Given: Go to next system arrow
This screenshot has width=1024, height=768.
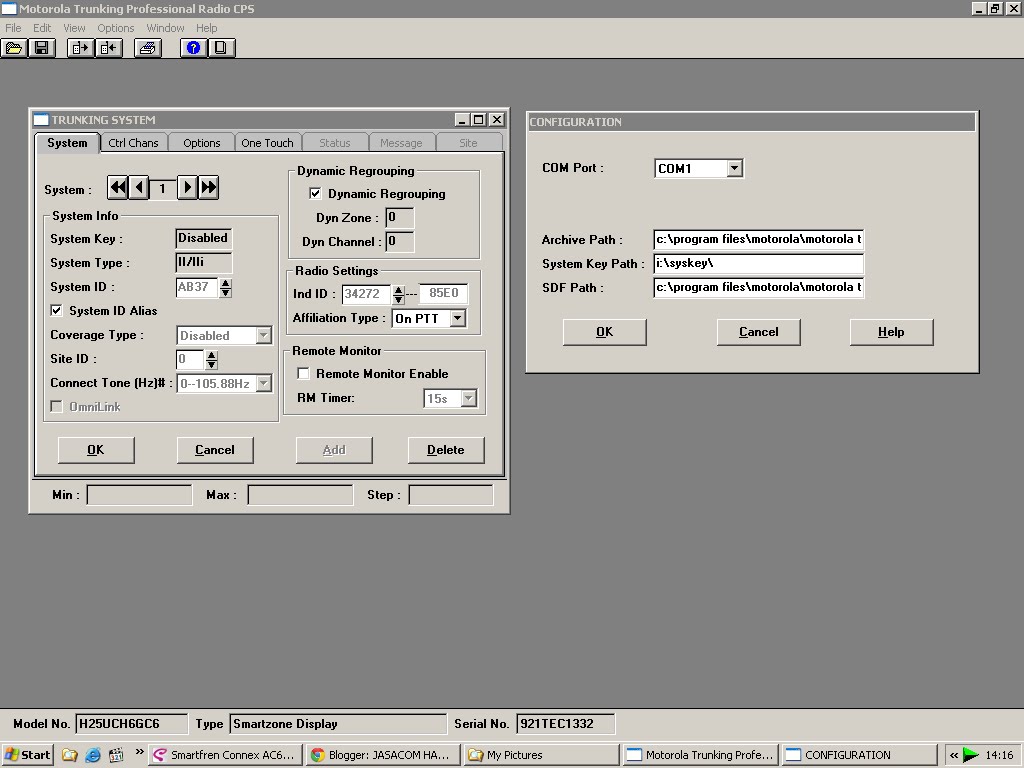Looking at the screenshot, I should point(187,188).
